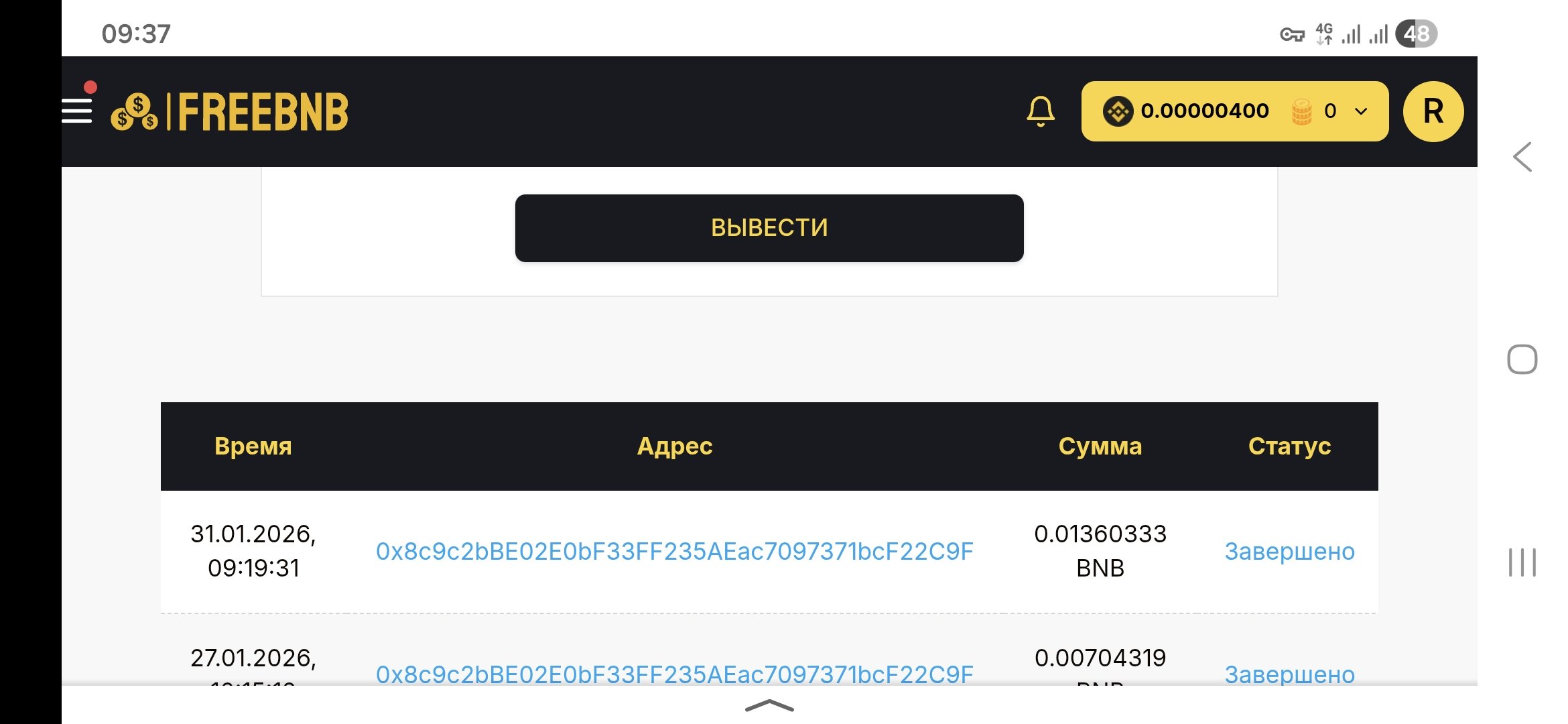The height and width of the screenshot is (724, 1568).
Task: Click the Время column header
Action: [253, 446]
